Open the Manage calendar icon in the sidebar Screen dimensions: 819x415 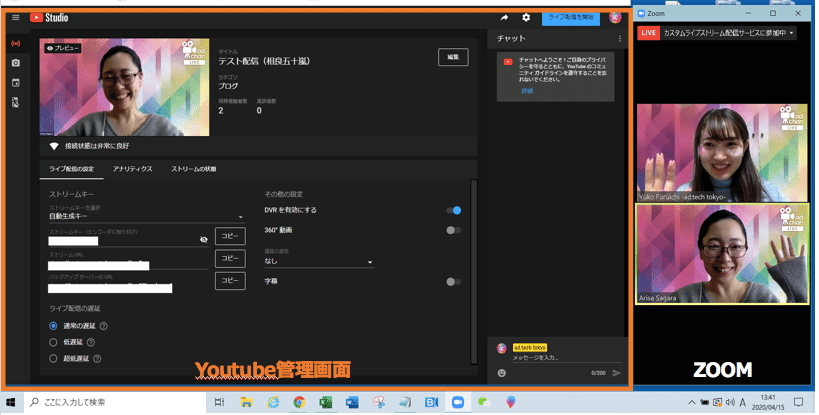(16, 82)
